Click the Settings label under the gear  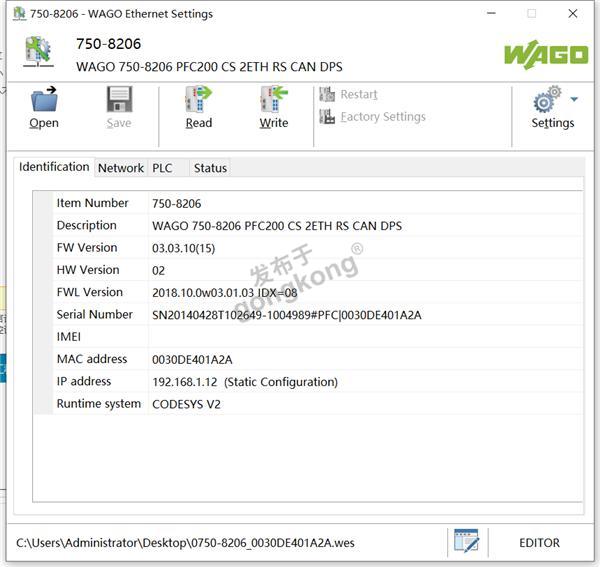point(553,123)
